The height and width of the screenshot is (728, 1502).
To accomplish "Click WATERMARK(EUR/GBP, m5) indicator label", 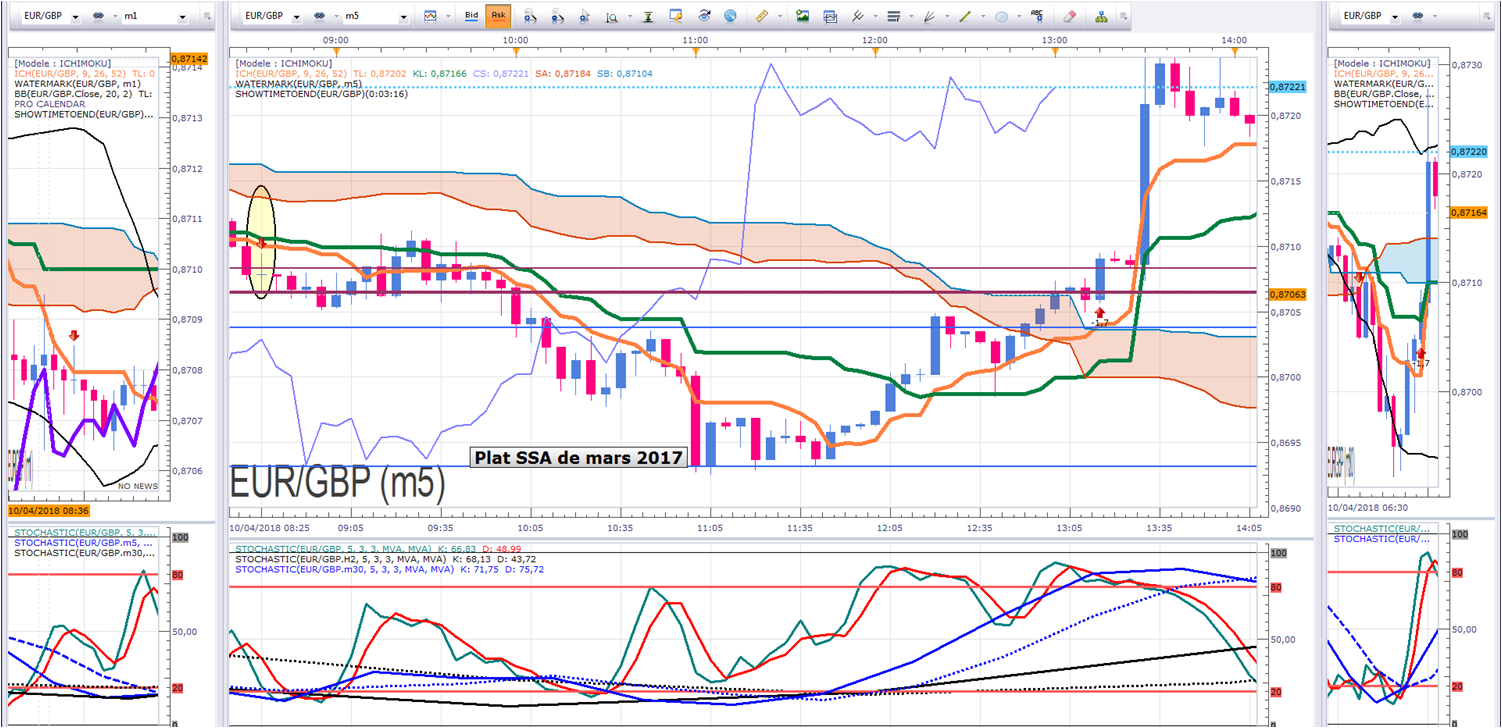I will [x=298, y=83].
